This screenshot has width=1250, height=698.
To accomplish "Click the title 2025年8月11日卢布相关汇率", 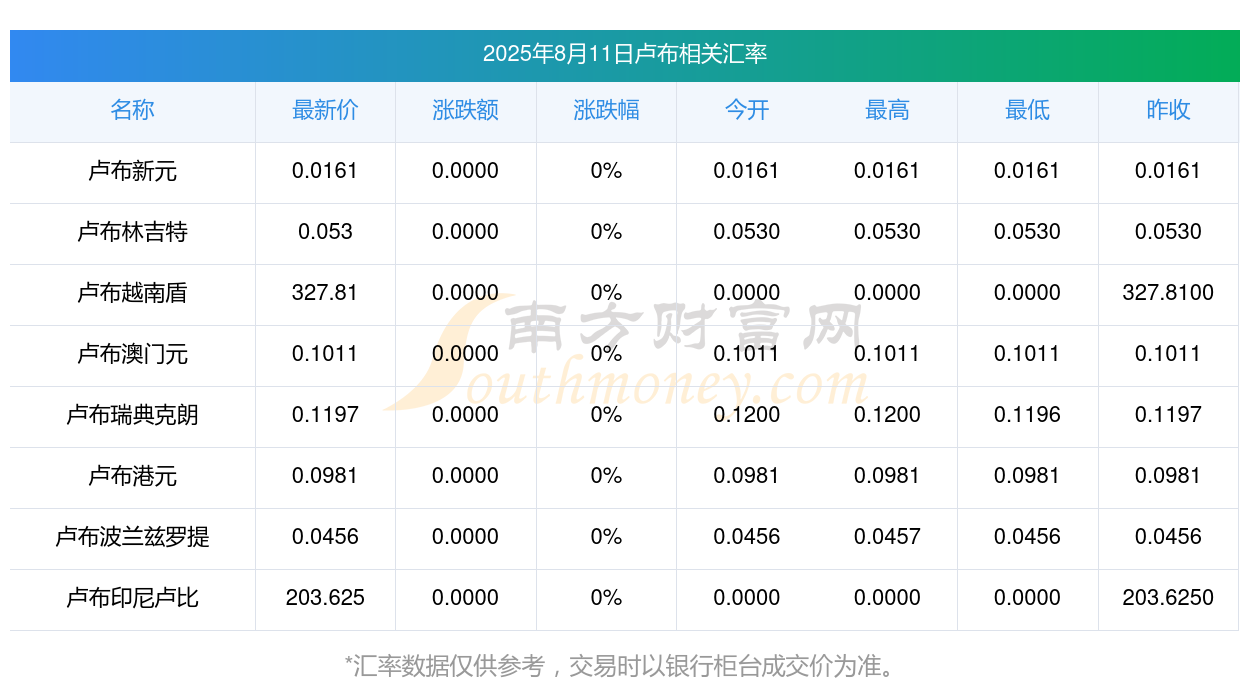I will pos(625,54).
